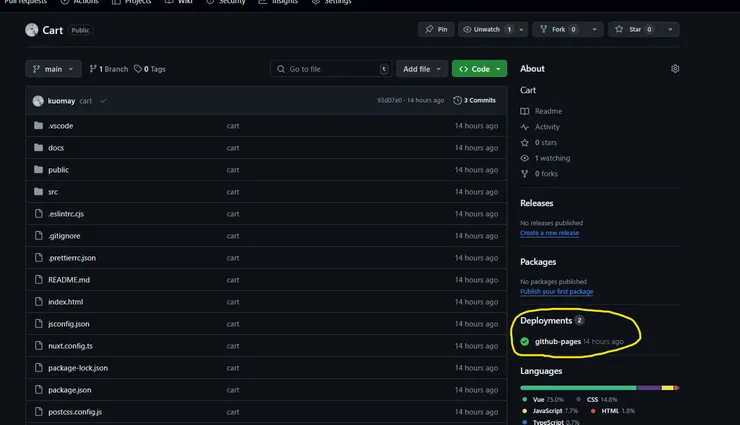Click the Unwatch button
This screenshot has width=740, height=425.
[x=487, y=29]
